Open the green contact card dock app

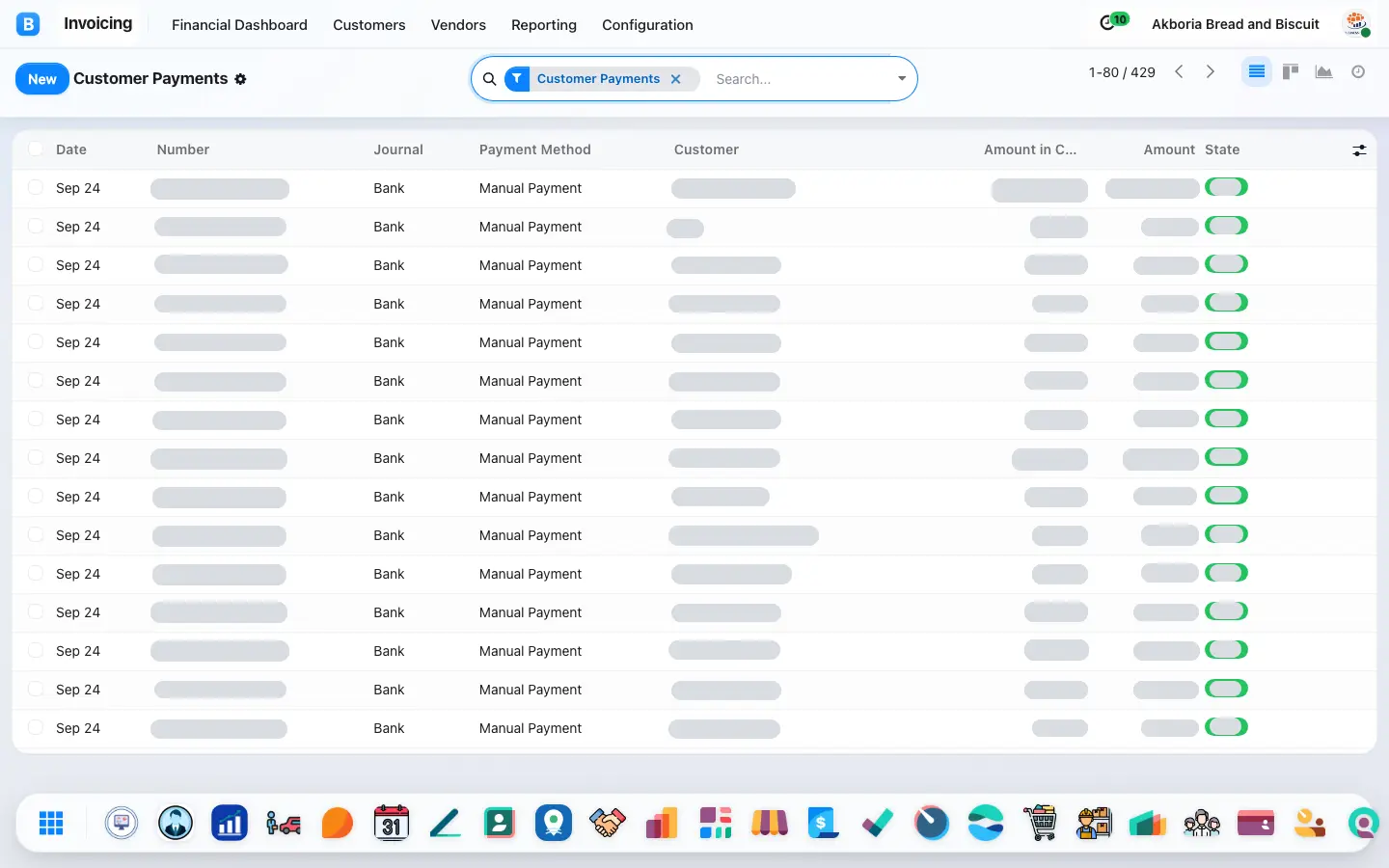[500, 823]
